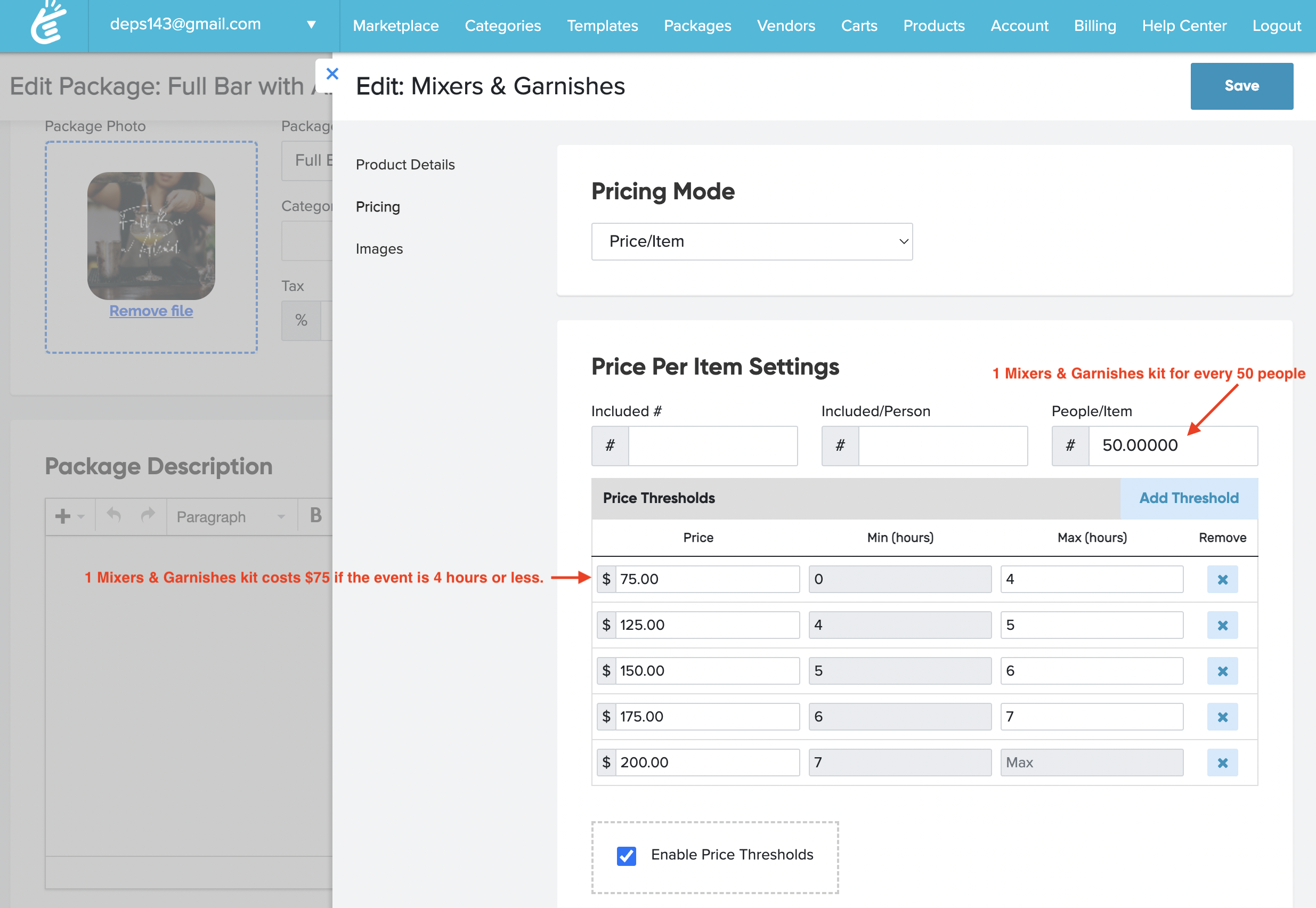Uncheck Enable Price Thresholds checkbox
This screenshot has width=1316, height=908.
pyautogui.click(x=626, y=855)
